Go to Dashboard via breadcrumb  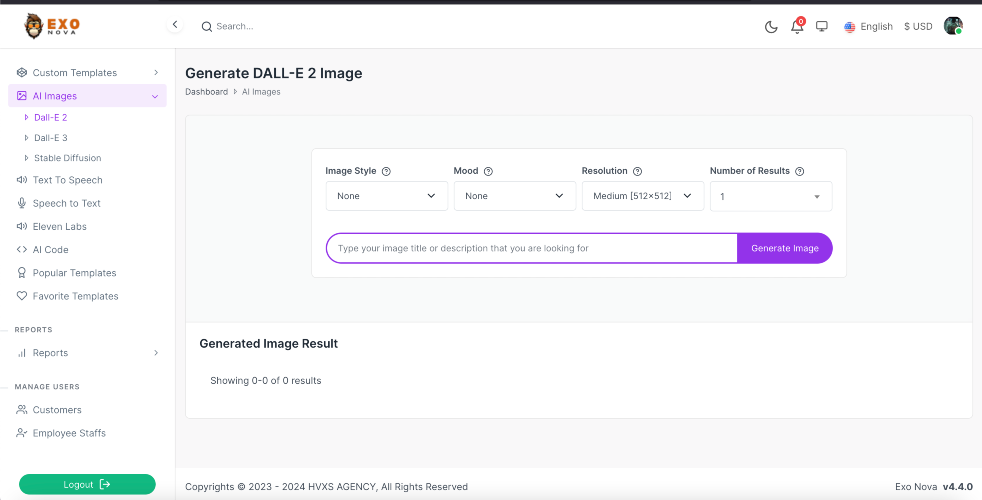click(207, 91)
